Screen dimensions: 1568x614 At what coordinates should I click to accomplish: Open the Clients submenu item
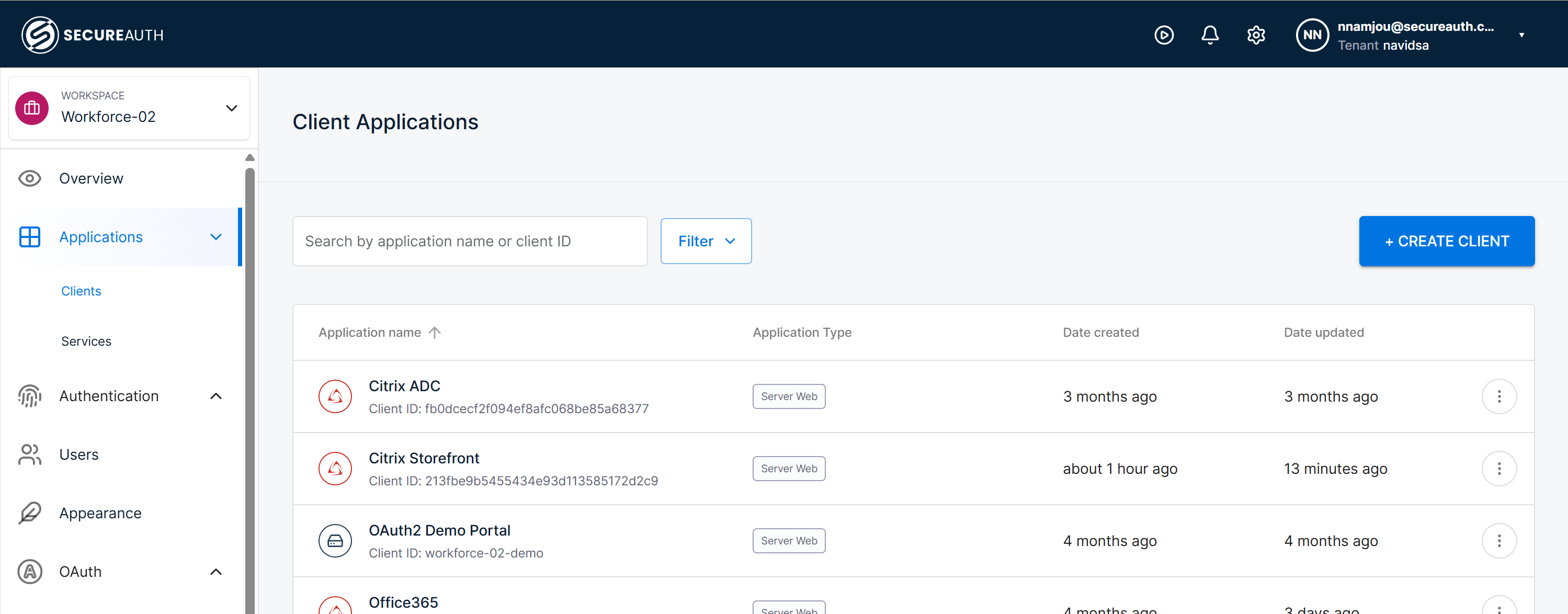pos(81,291)
